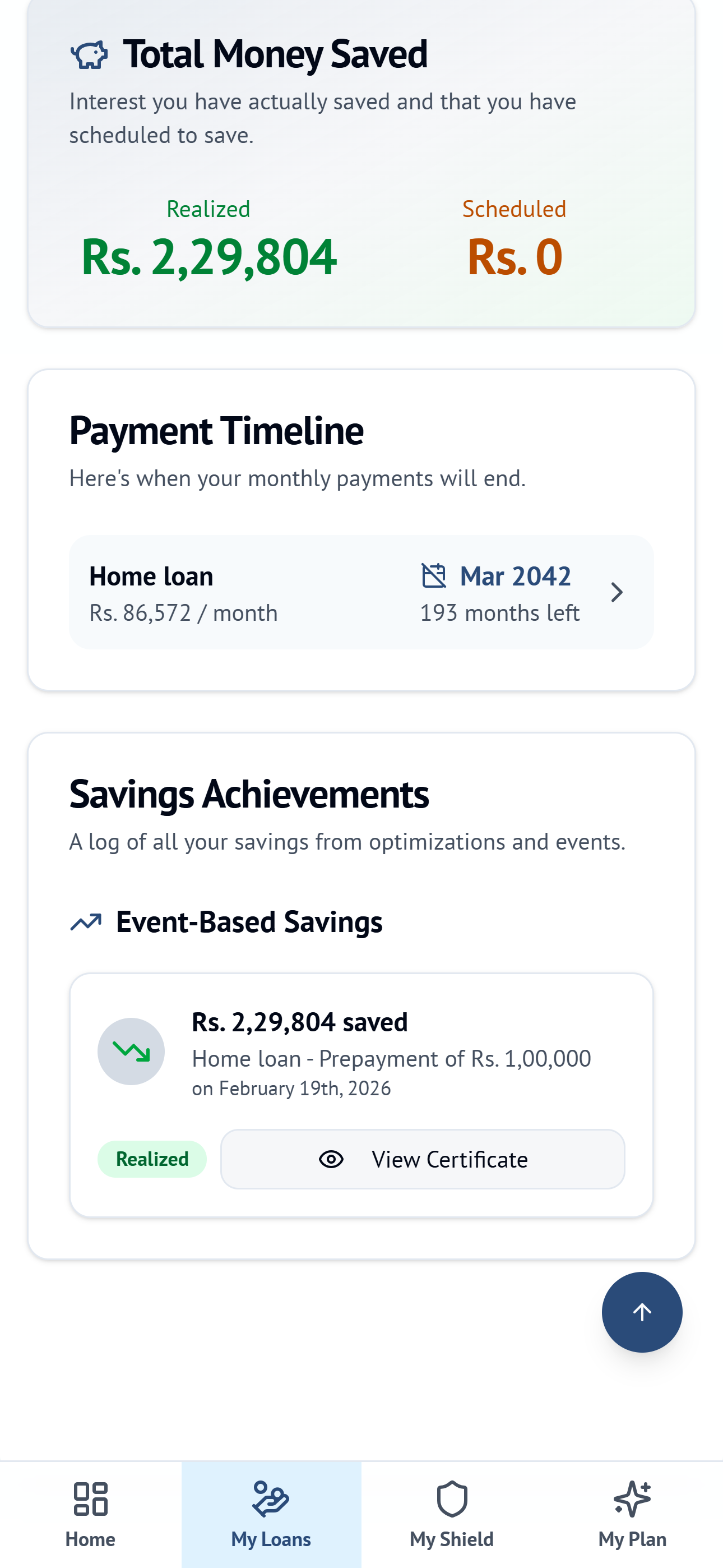Click the Realized badge on the savings entry
Image resolution: width=723 pixels, height=1568 pixels.
point(151,1159)
